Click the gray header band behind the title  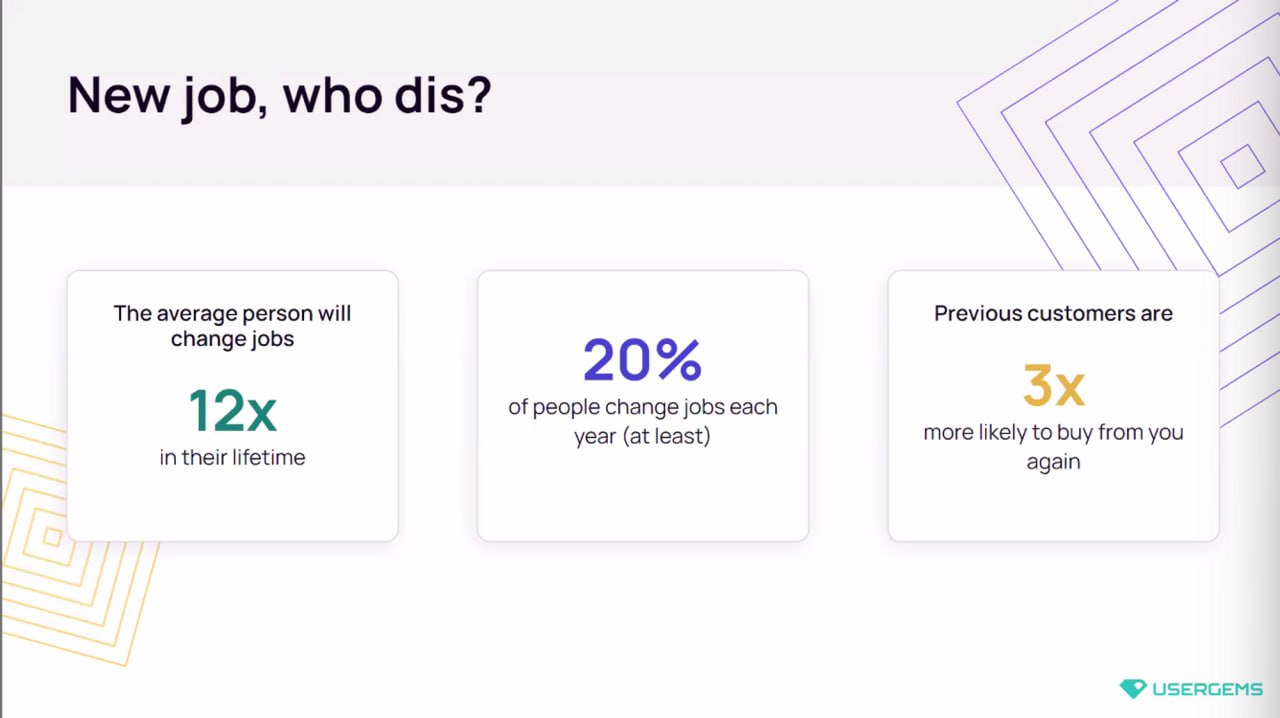click(640, 92)
